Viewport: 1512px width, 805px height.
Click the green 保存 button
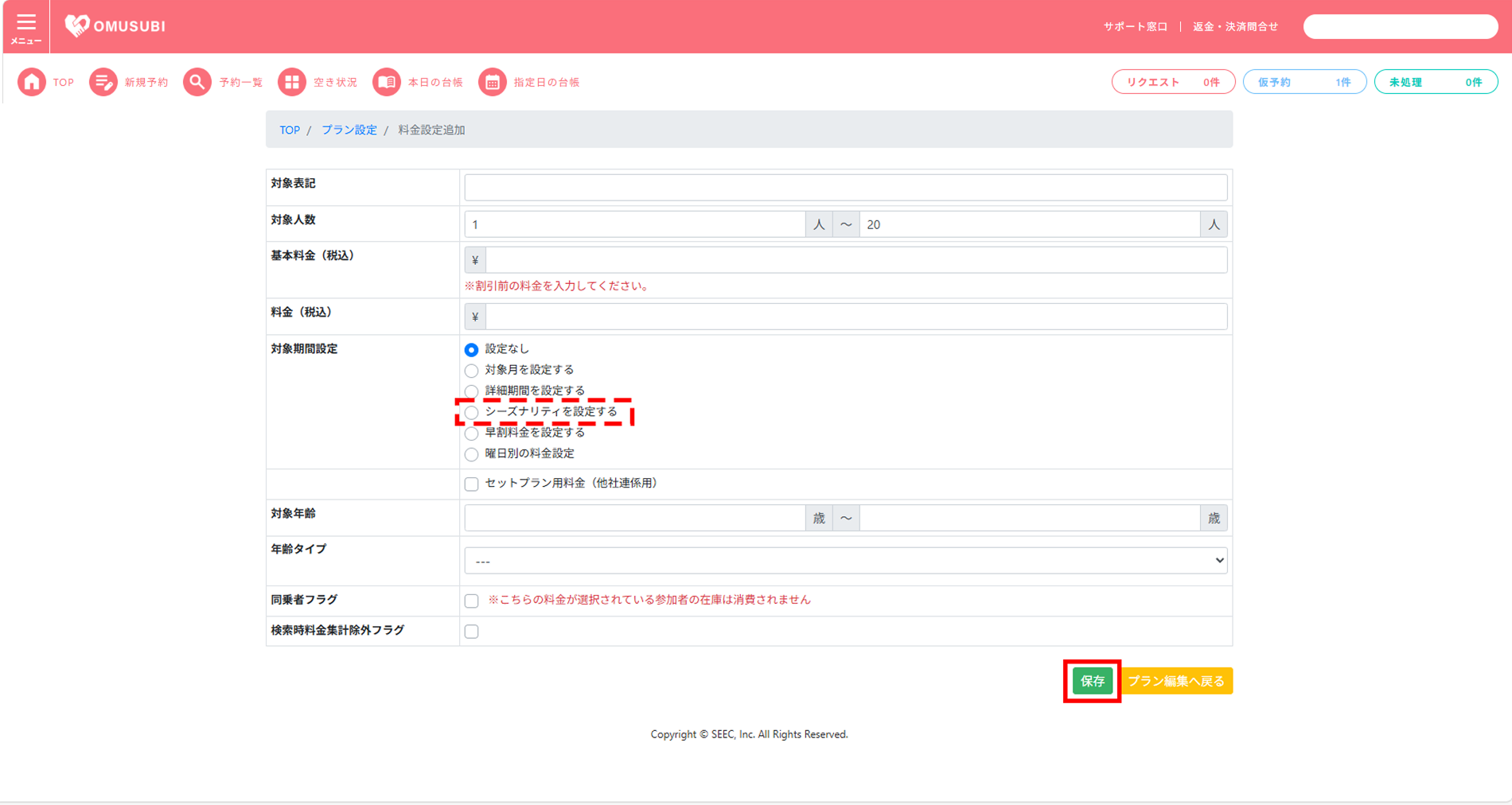coord(1093,681)
